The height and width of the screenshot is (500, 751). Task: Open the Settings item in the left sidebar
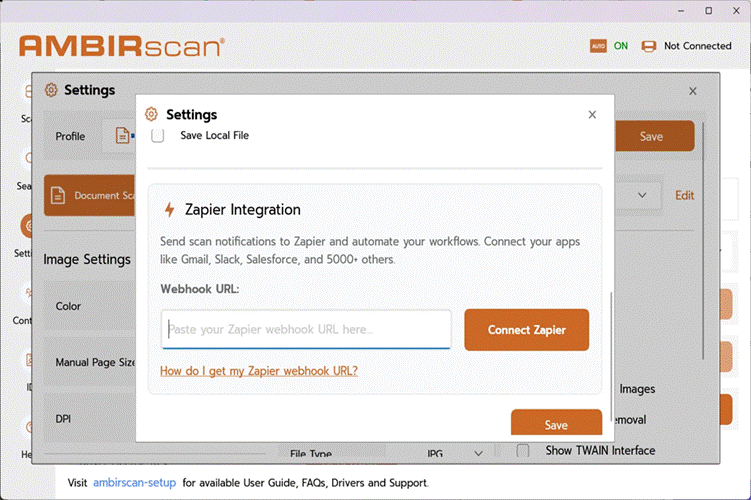coord(25,235)
